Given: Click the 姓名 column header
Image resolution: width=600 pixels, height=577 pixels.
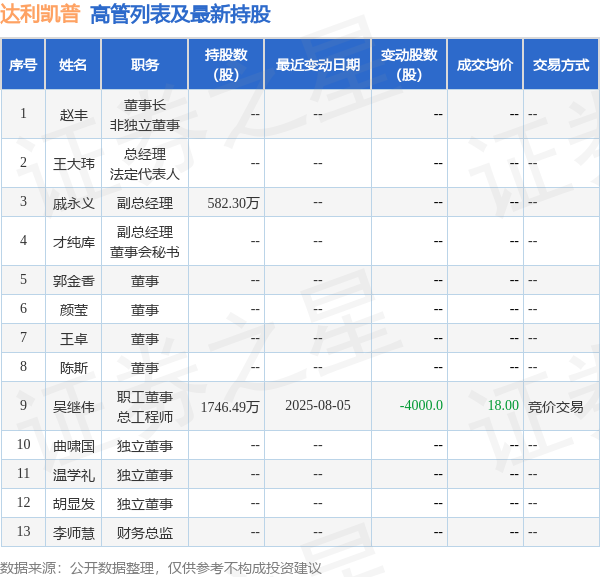Looking at the screenshot, I should point(73,64).
